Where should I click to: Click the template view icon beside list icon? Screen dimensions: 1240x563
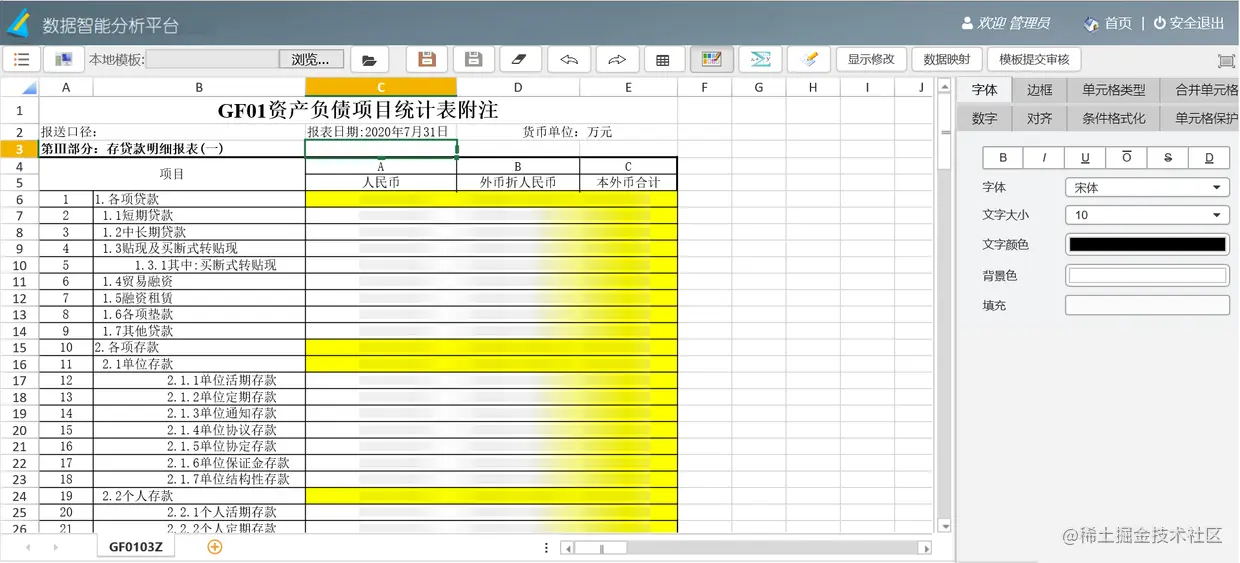pos(62,60)
